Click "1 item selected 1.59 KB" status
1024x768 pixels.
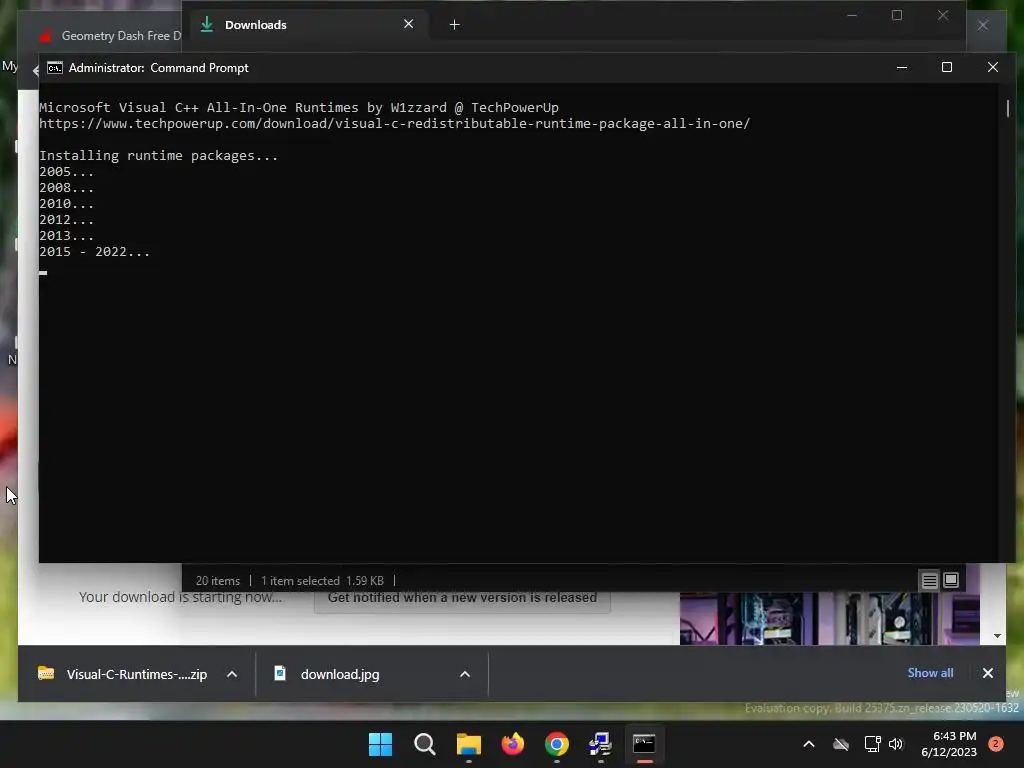pos(322,581)
